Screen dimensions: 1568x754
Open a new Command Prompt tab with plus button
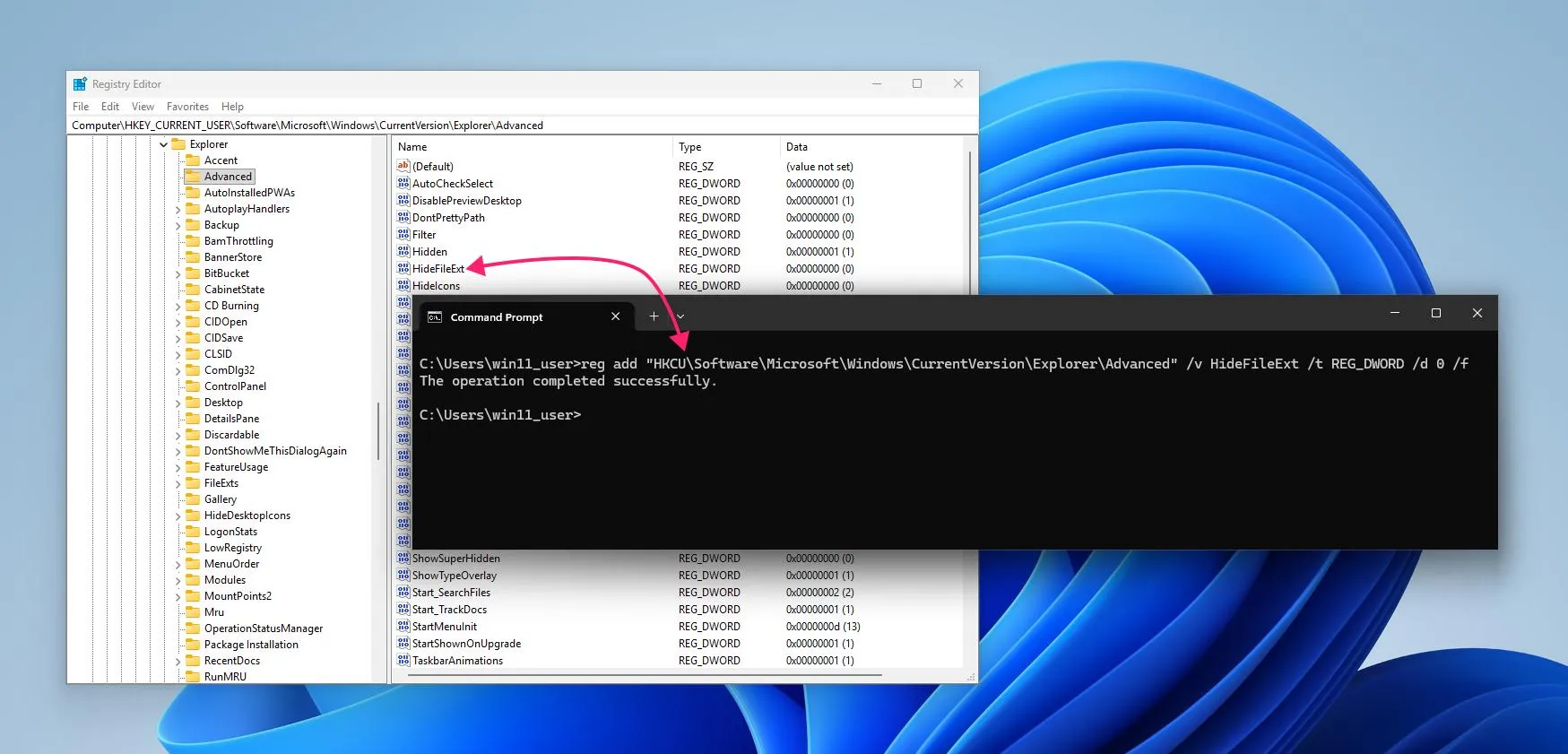(x=654, y=316)
